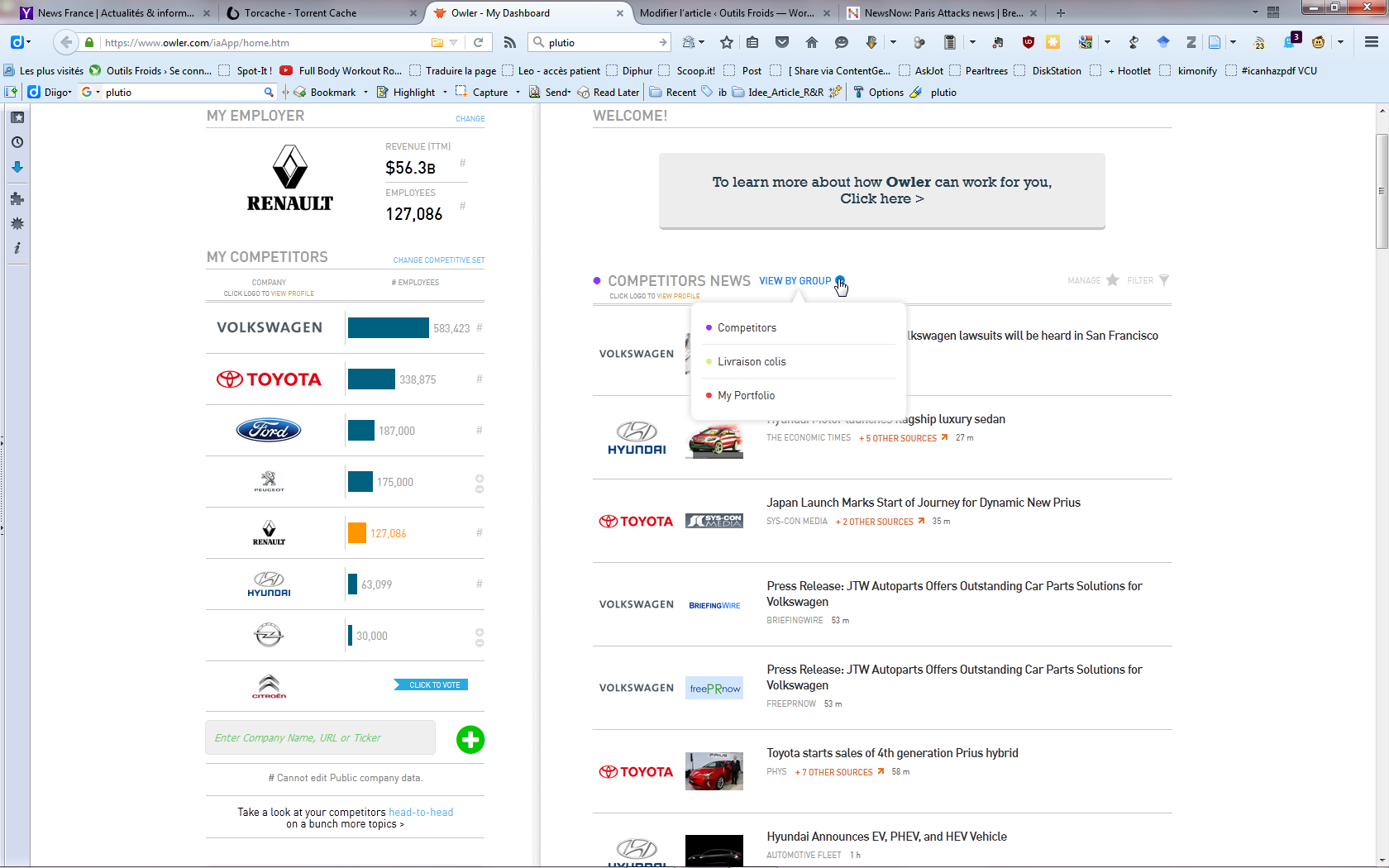Click the green plus add-company button
The height and width of the screenshot is (868, 1389).
470,739
